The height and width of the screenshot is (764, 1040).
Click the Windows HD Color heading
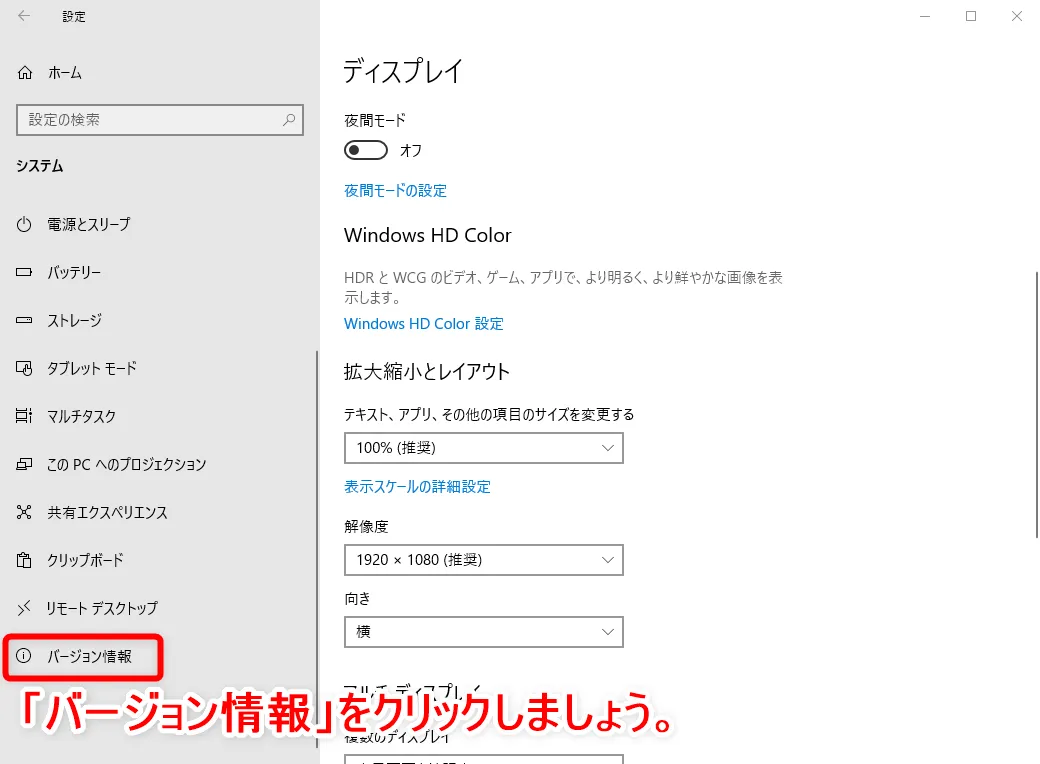coord(428,235)
